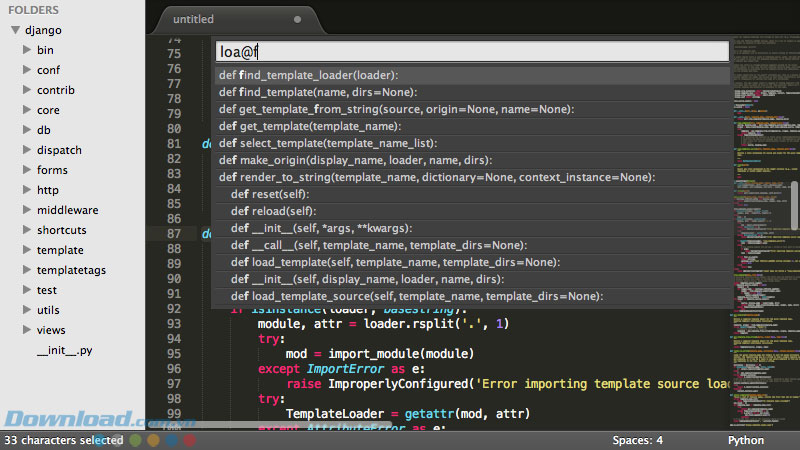This screenshot has height=450, width=800.
Task: Open the Spaces: 4 indentation selector
Action: coord(637,440)
